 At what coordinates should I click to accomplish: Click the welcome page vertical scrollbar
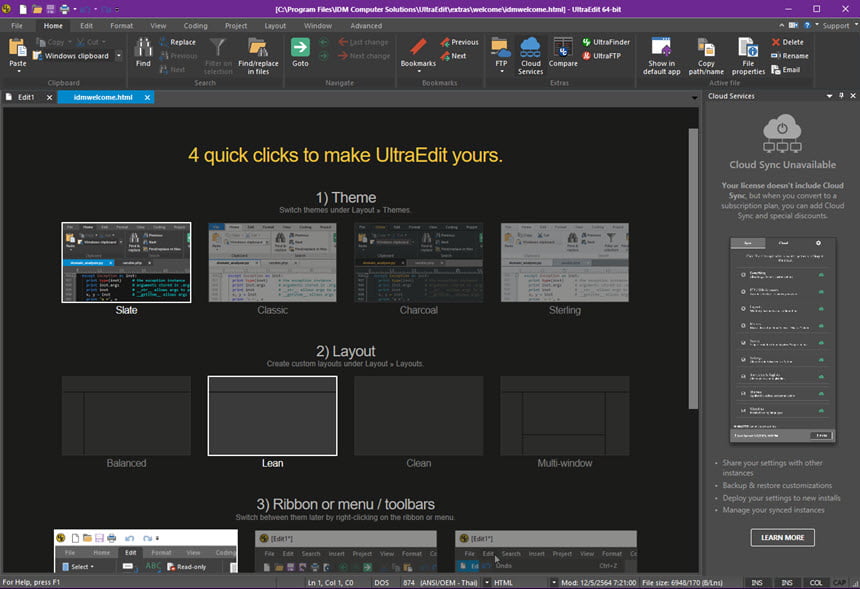tap(693, 269)
